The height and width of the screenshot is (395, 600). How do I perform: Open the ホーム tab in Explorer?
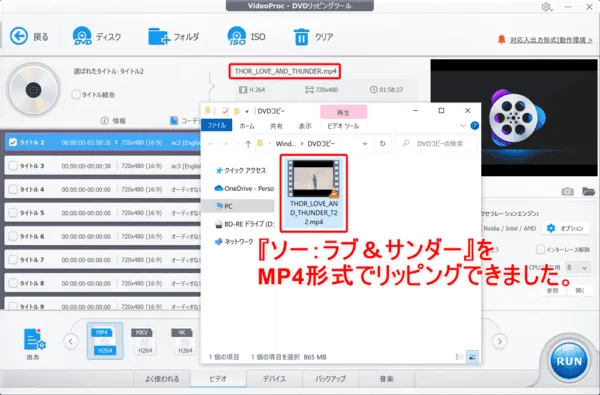coord(247,126)
